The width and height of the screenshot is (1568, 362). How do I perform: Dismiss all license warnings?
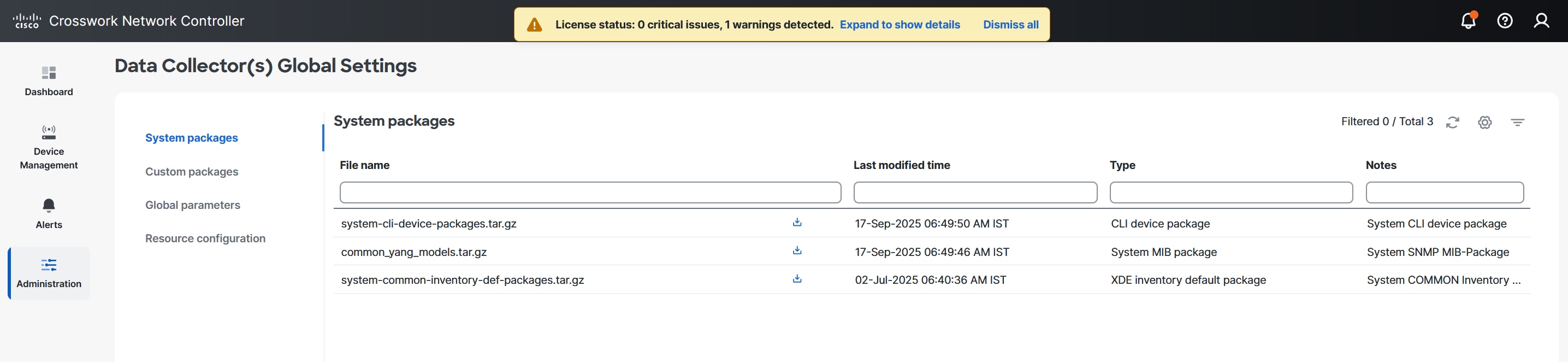pyautogui.click(x=1010, y=25)
